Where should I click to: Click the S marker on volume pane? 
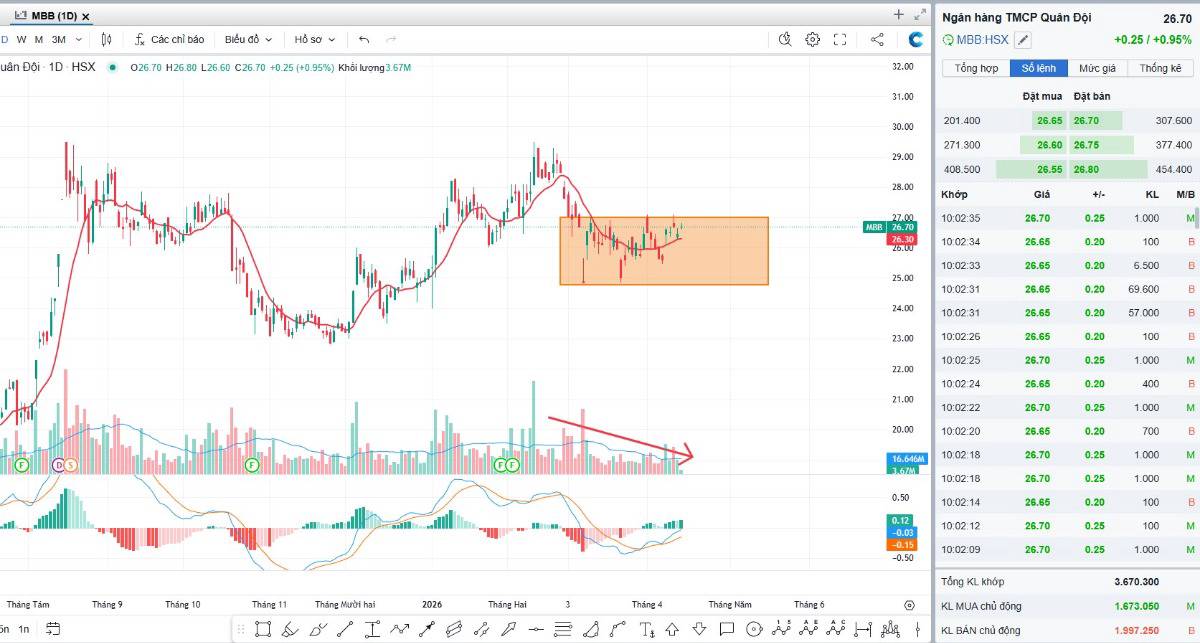[71, 465]
